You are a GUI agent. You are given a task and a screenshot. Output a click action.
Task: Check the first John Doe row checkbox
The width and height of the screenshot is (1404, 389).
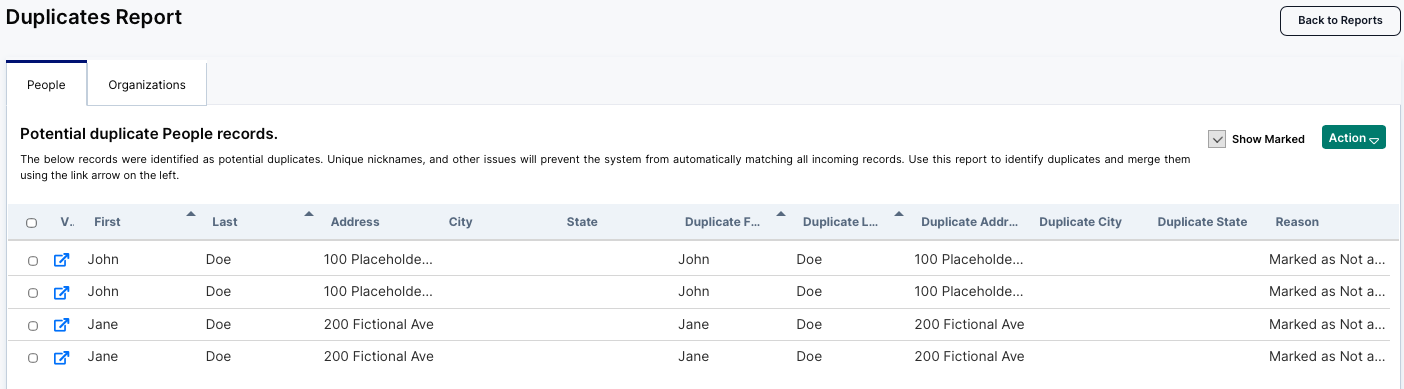tap(33, 261)
